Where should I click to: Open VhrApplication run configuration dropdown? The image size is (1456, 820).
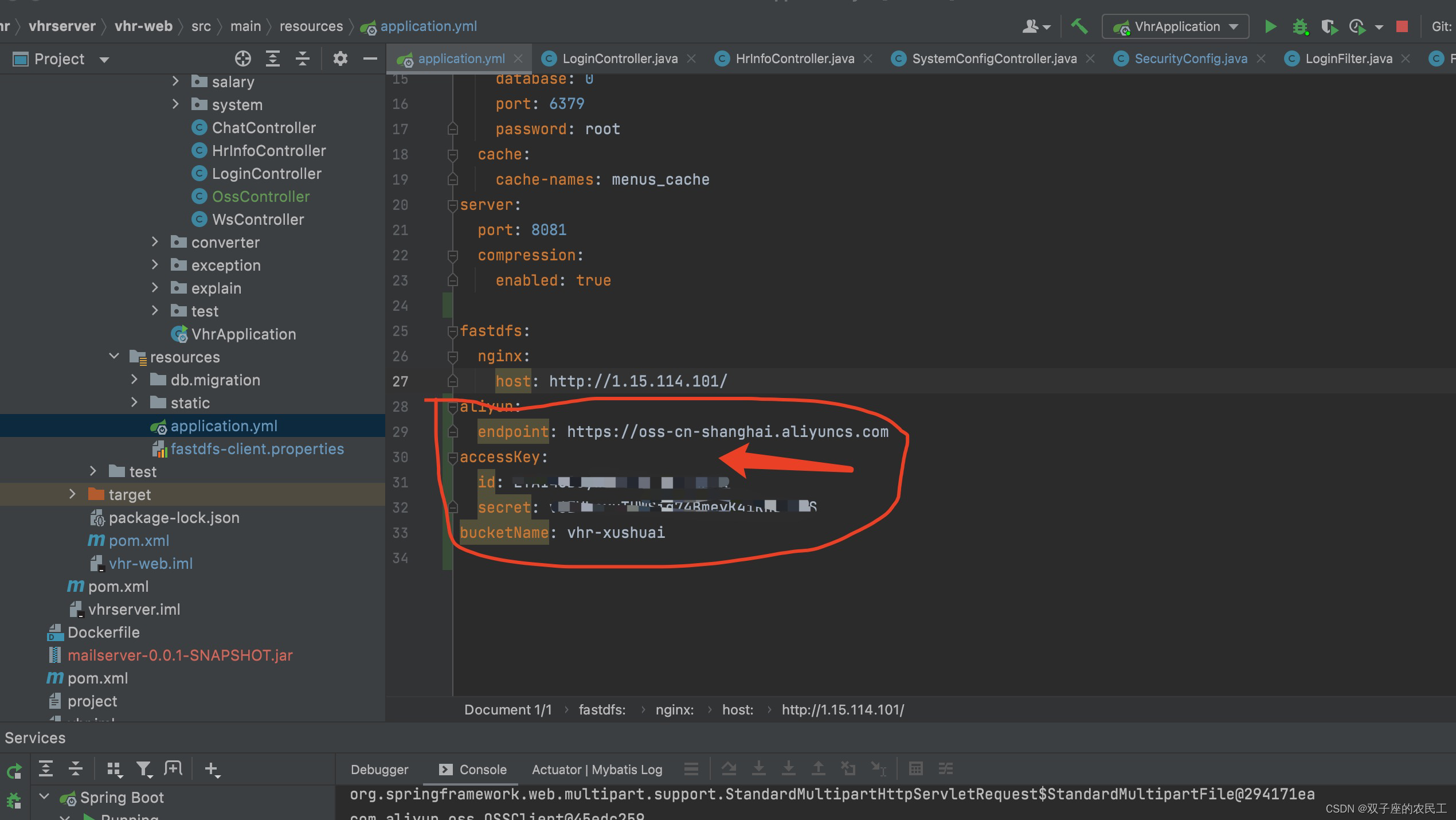[1175, 26]
